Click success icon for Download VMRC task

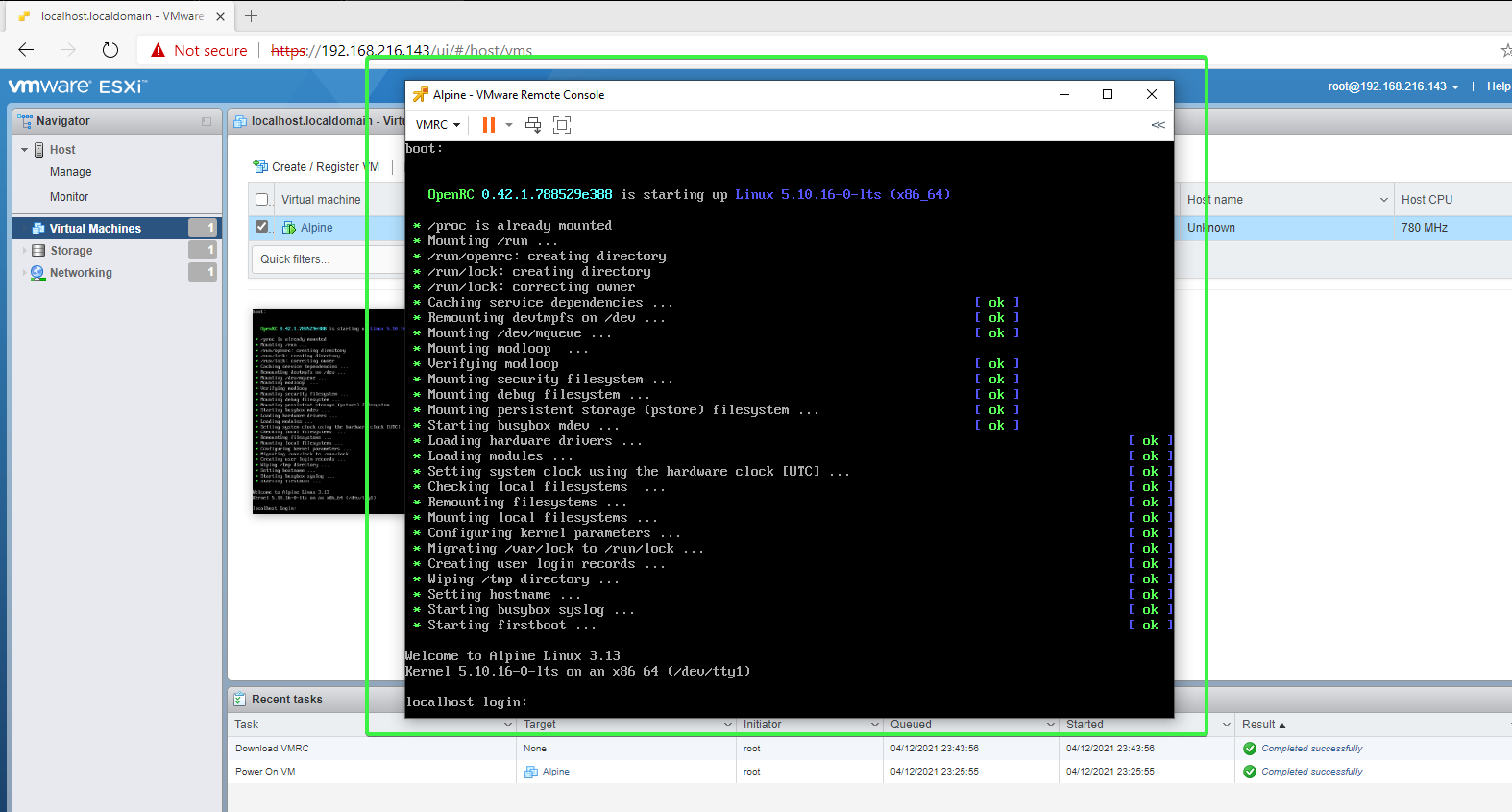[x=1250, y=749]
